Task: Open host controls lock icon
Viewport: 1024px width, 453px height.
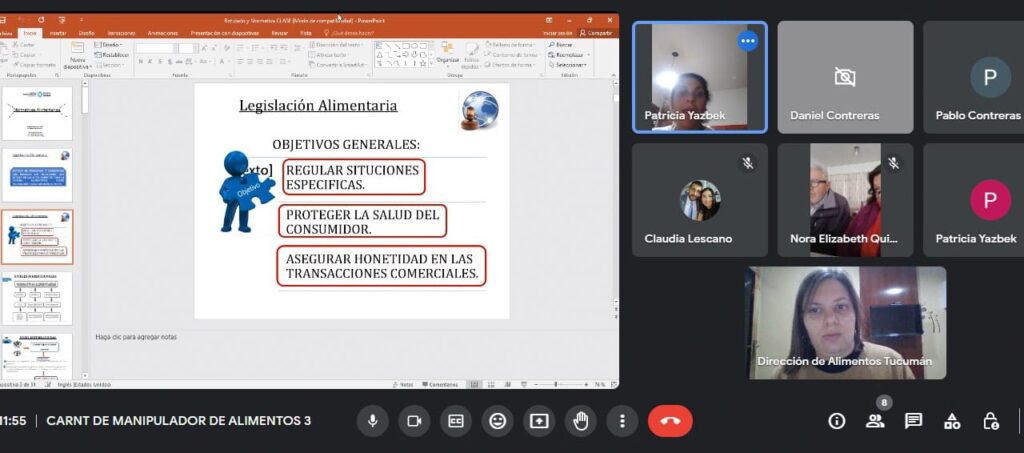Action: pyautogui.click(x=990, y=421)
